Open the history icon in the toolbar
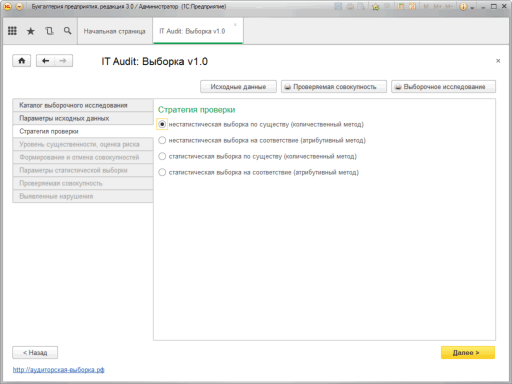 pos(49,31)
